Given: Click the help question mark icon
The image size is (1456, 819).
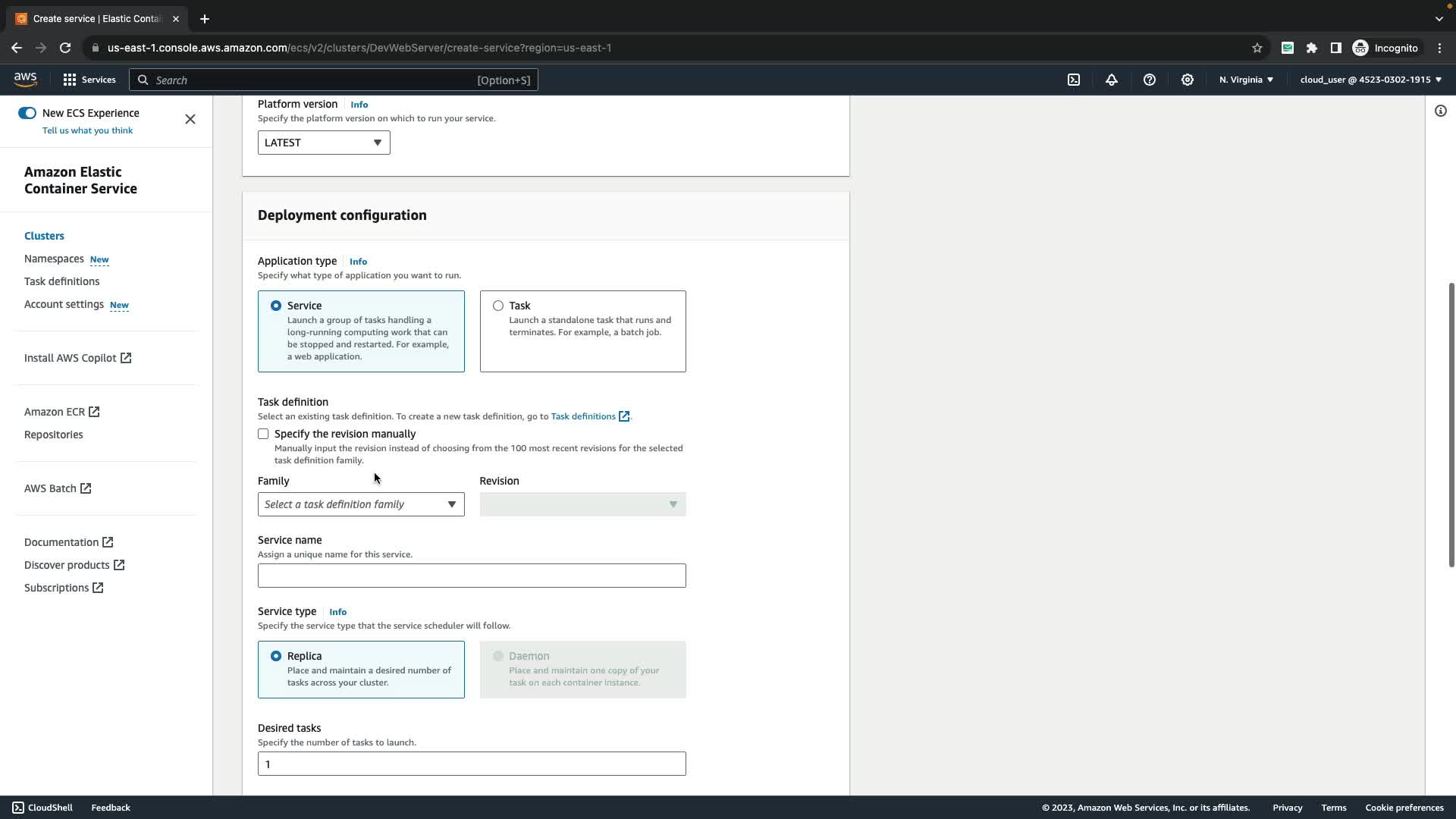Looking at the screenshot, I should [x=1150, y=80].
